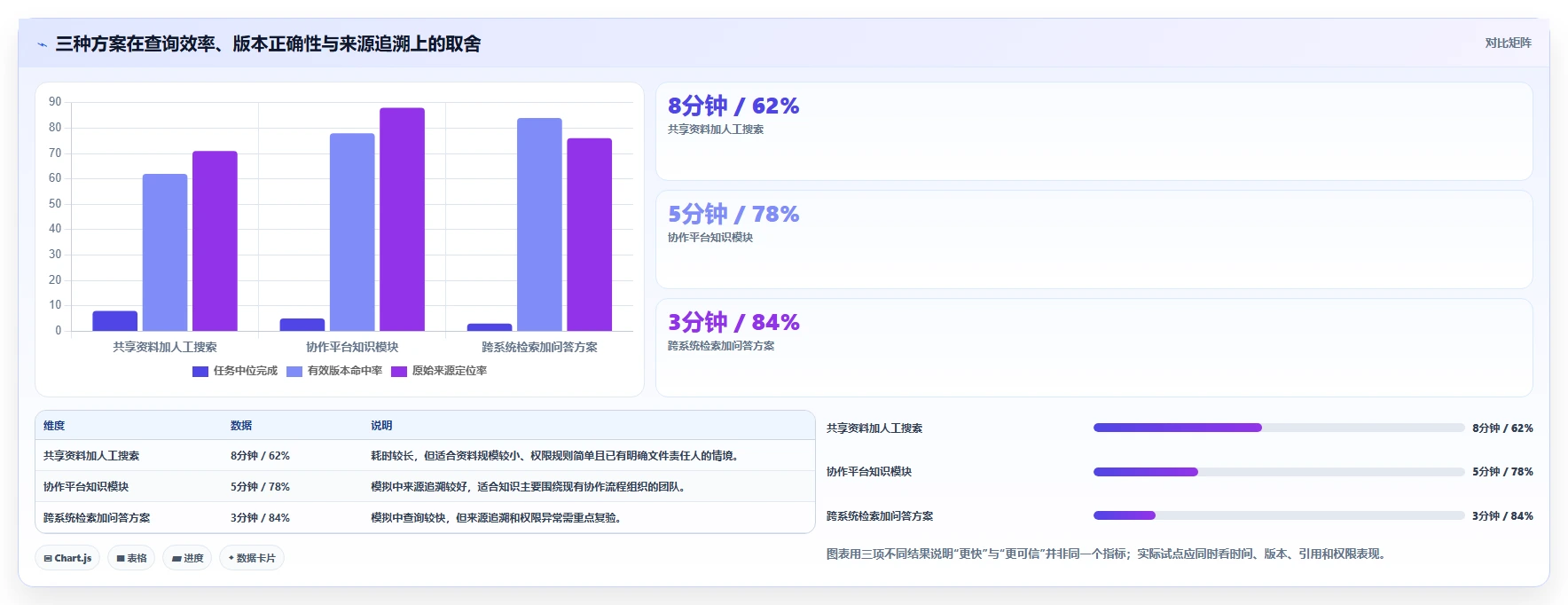Click table cell 协作平台知识模块
1568x605 pixels.
[86, 487]
